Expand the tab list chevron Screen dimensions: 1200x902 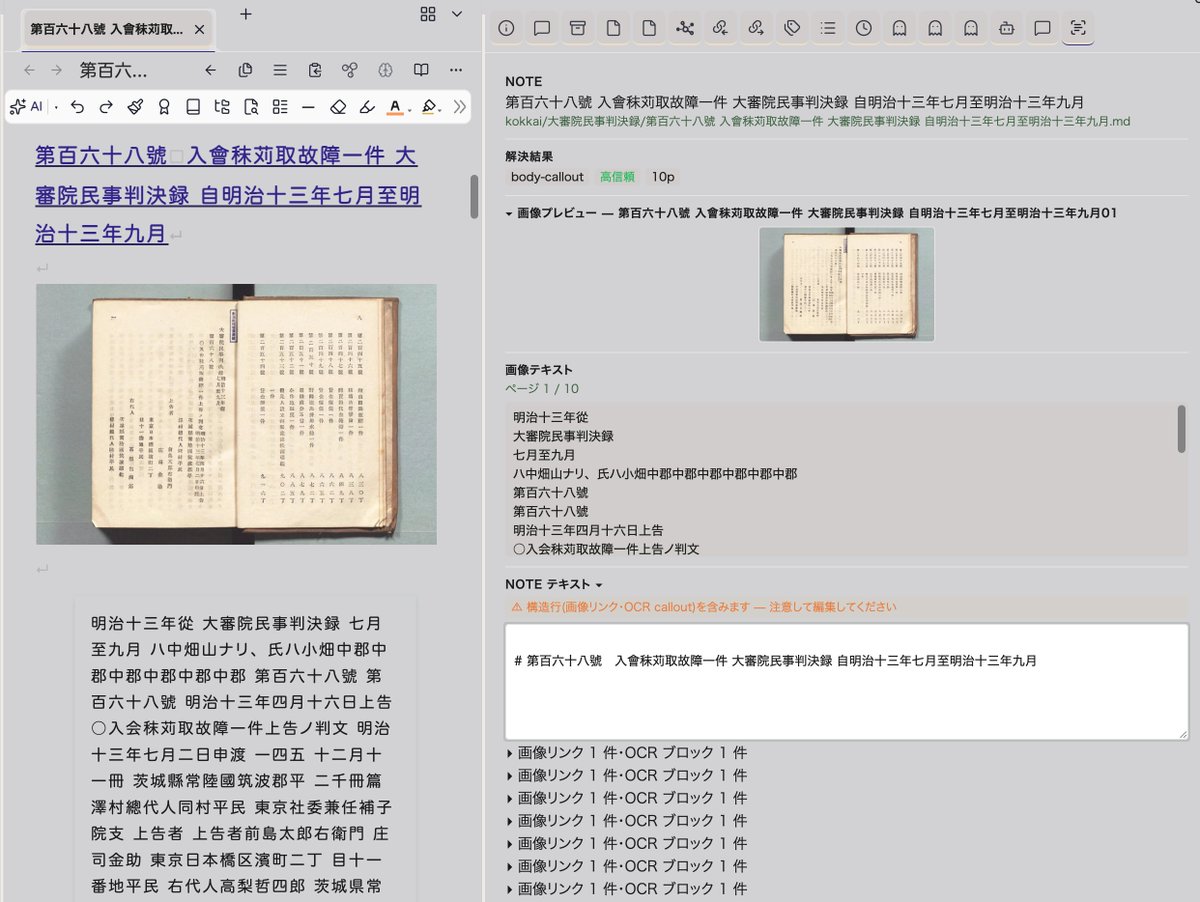[x=457, y=14]
